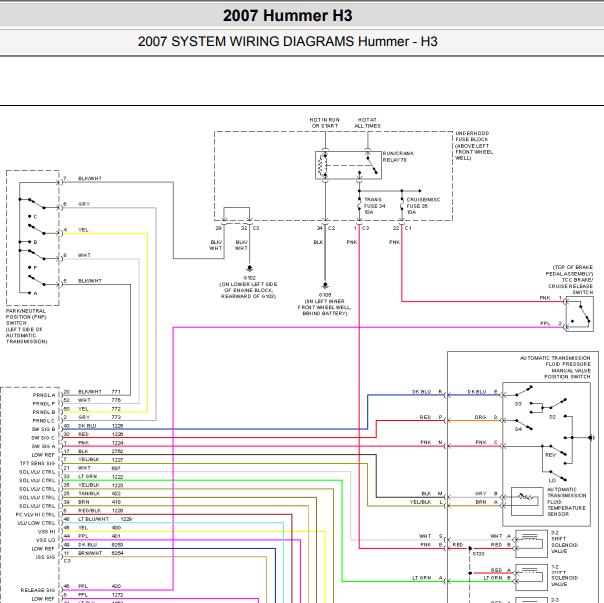
Task: Click the "BRN/WHT" wire color label
Action: click(x=90, y=553)
